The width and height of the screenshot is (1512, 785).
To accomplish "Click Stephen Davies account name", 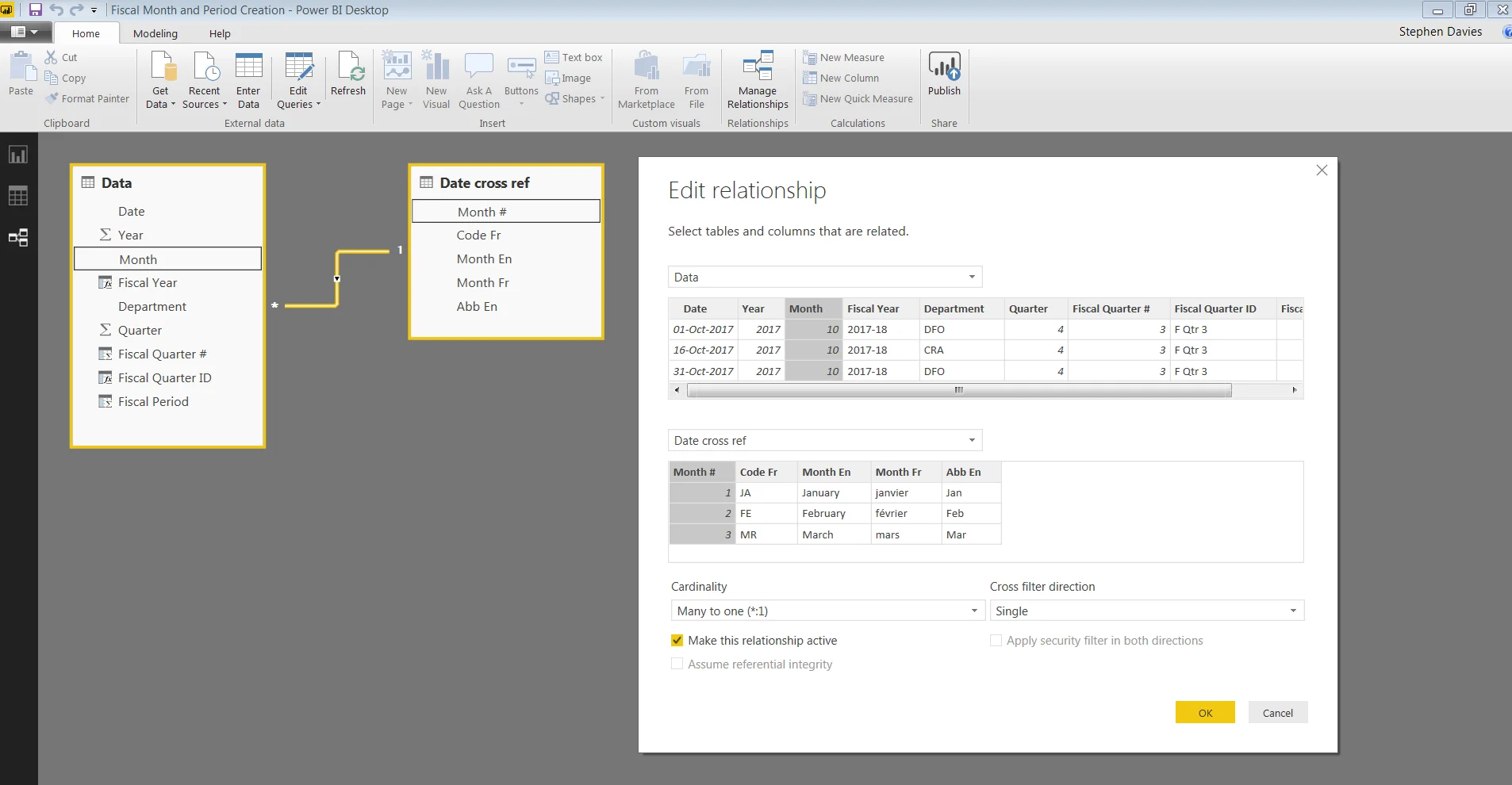I will pyautogui.click(x=1441, y=32).
